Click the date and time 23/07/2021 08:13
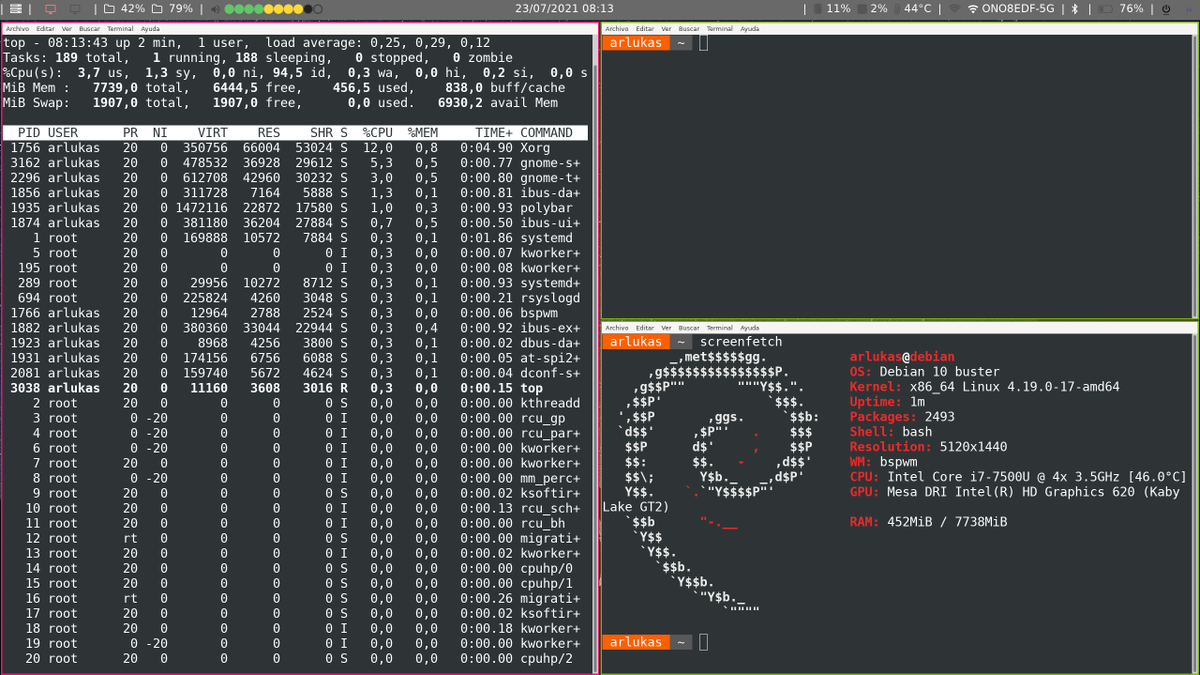Screen dimensions: 1200x675 point(563,9)
